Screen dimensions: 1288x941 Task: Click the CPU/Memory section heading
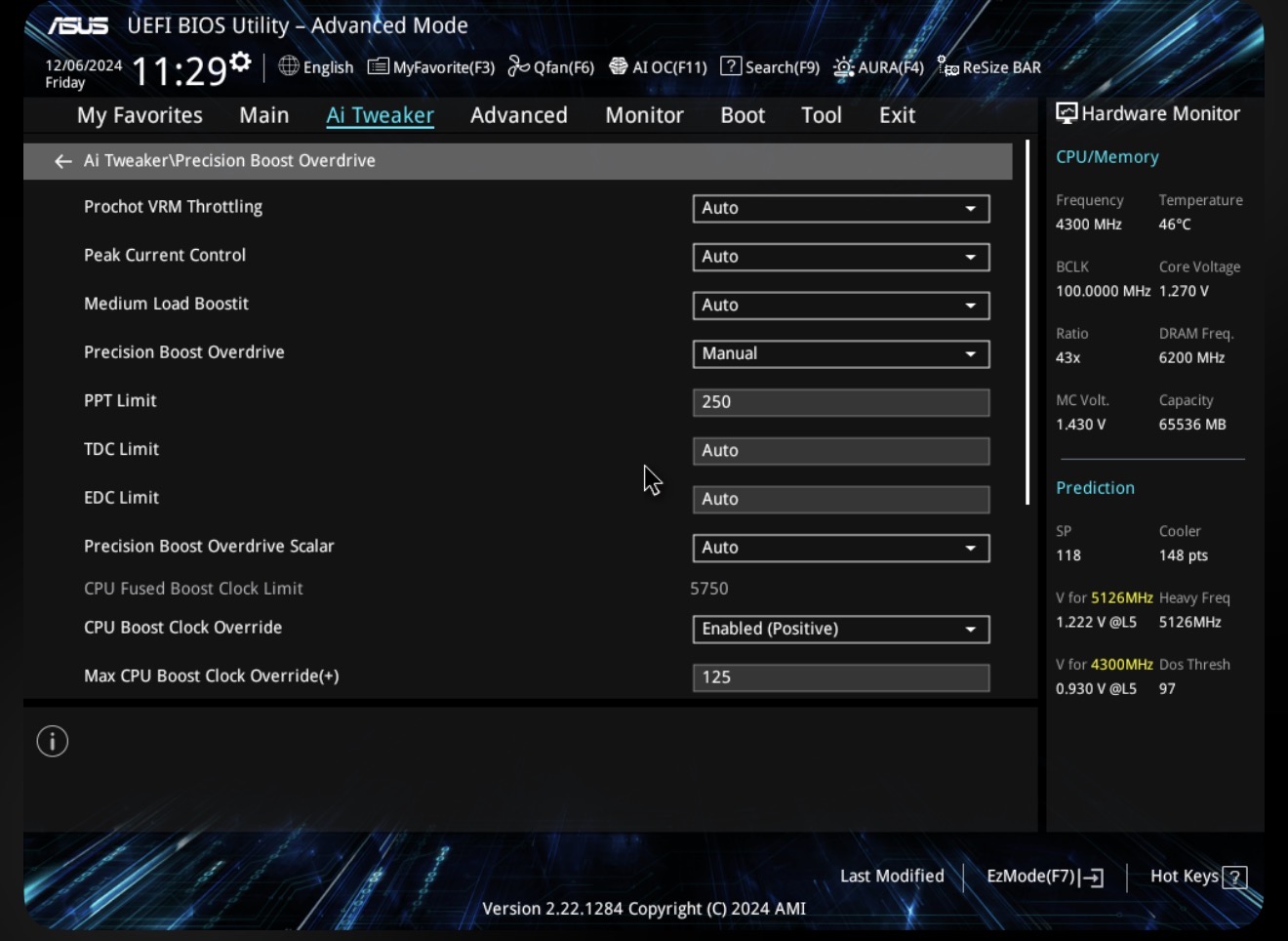[1107, 157]
